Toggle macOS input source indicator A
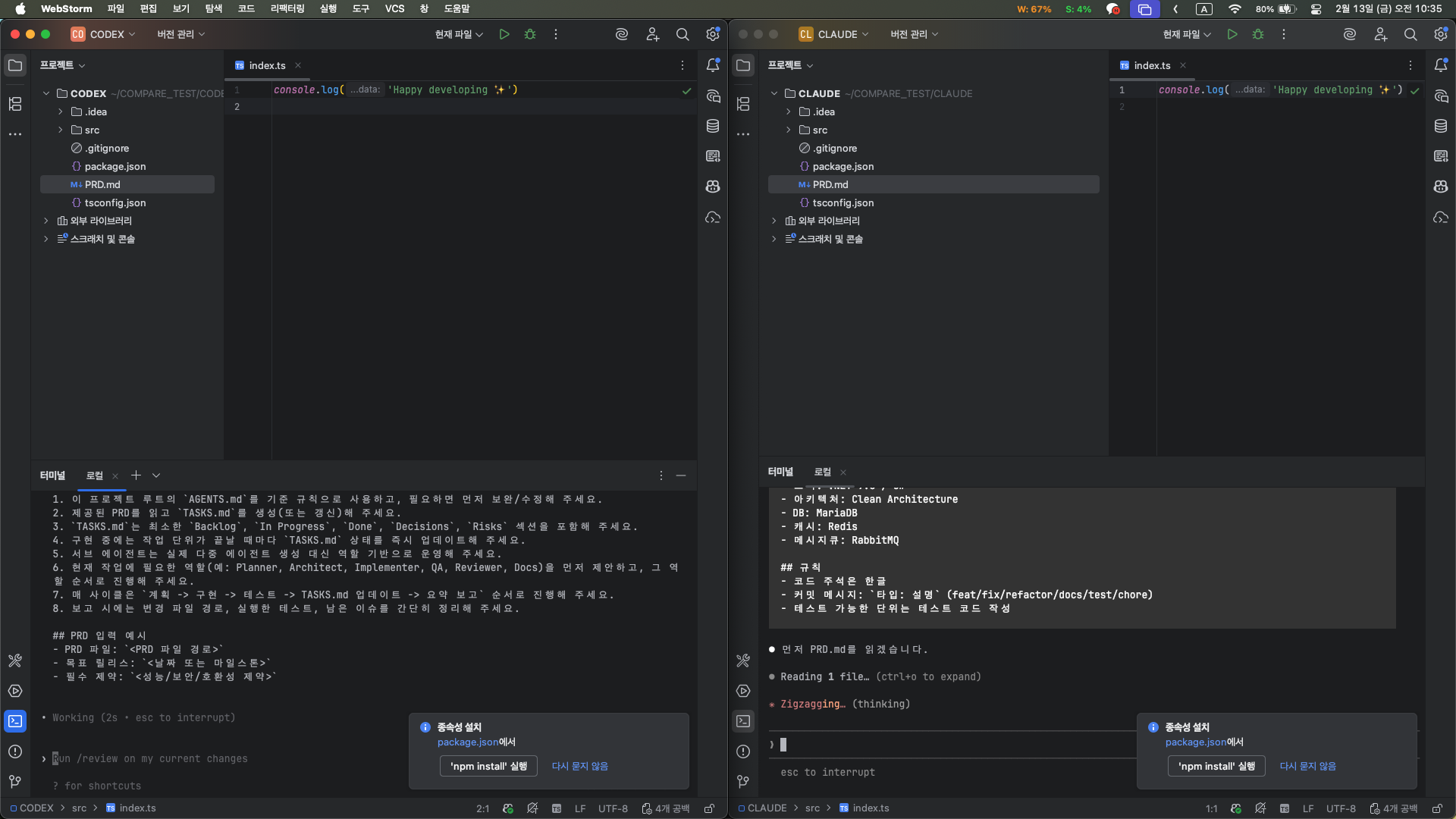 (x=1203, y=9)
